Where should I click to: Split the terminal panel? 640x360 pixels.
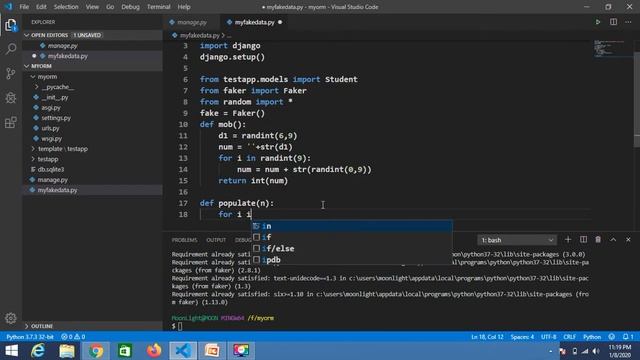click(583, 240)
